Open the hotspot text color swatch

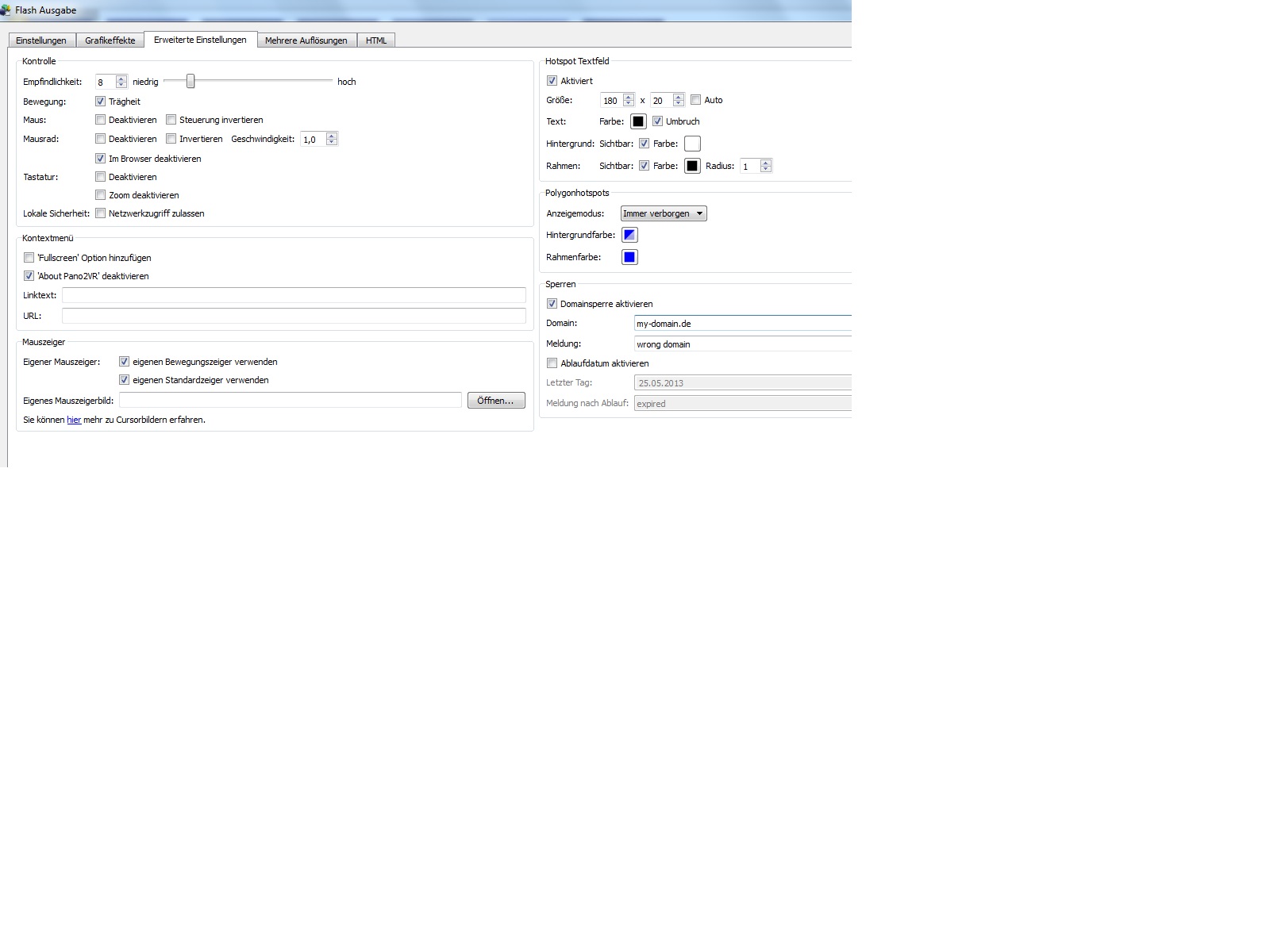pos(638,121)
